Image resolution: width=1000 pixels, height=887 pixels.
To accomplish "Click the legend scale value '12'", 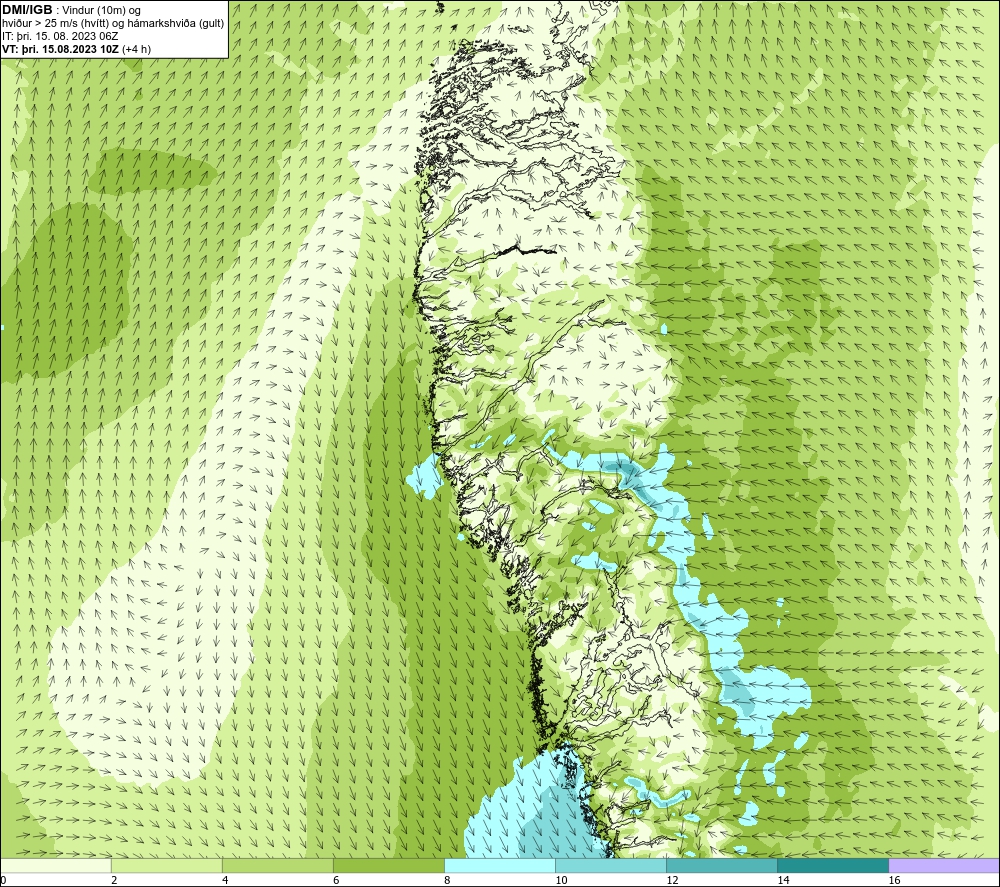I will pyautogui.click(x=672, y=880).
